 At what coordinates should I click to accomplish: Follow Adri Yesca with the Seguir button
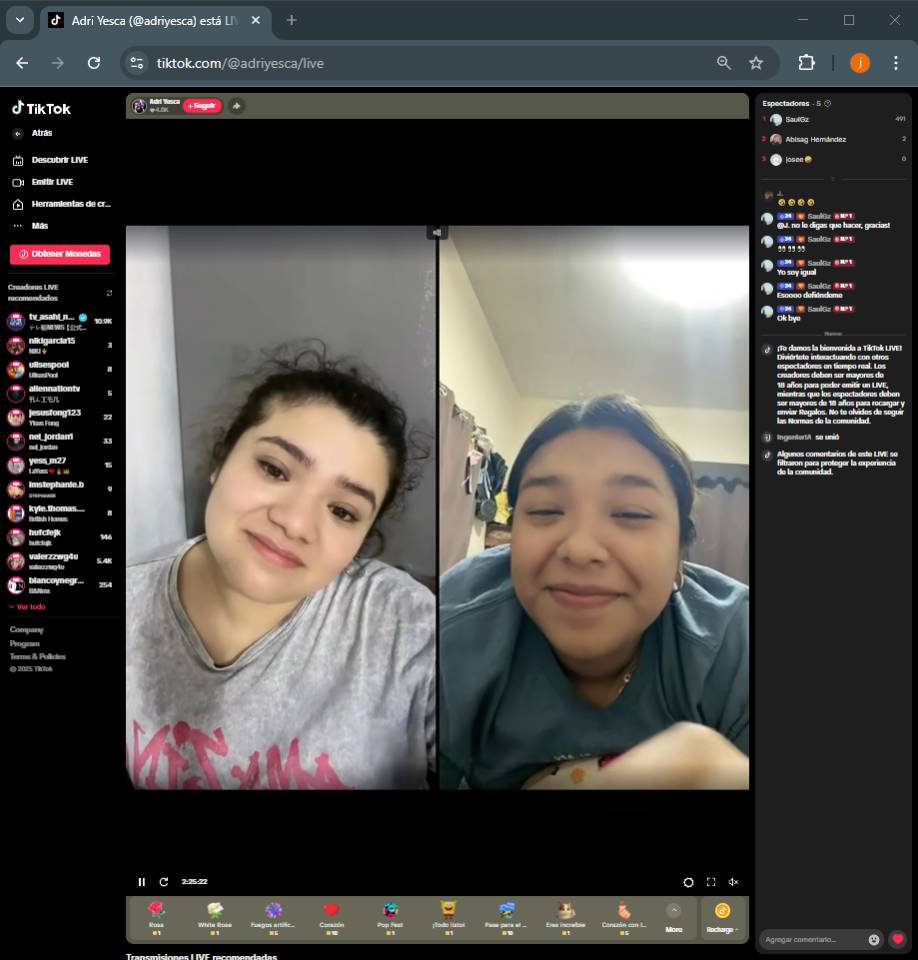click(202, 106)
